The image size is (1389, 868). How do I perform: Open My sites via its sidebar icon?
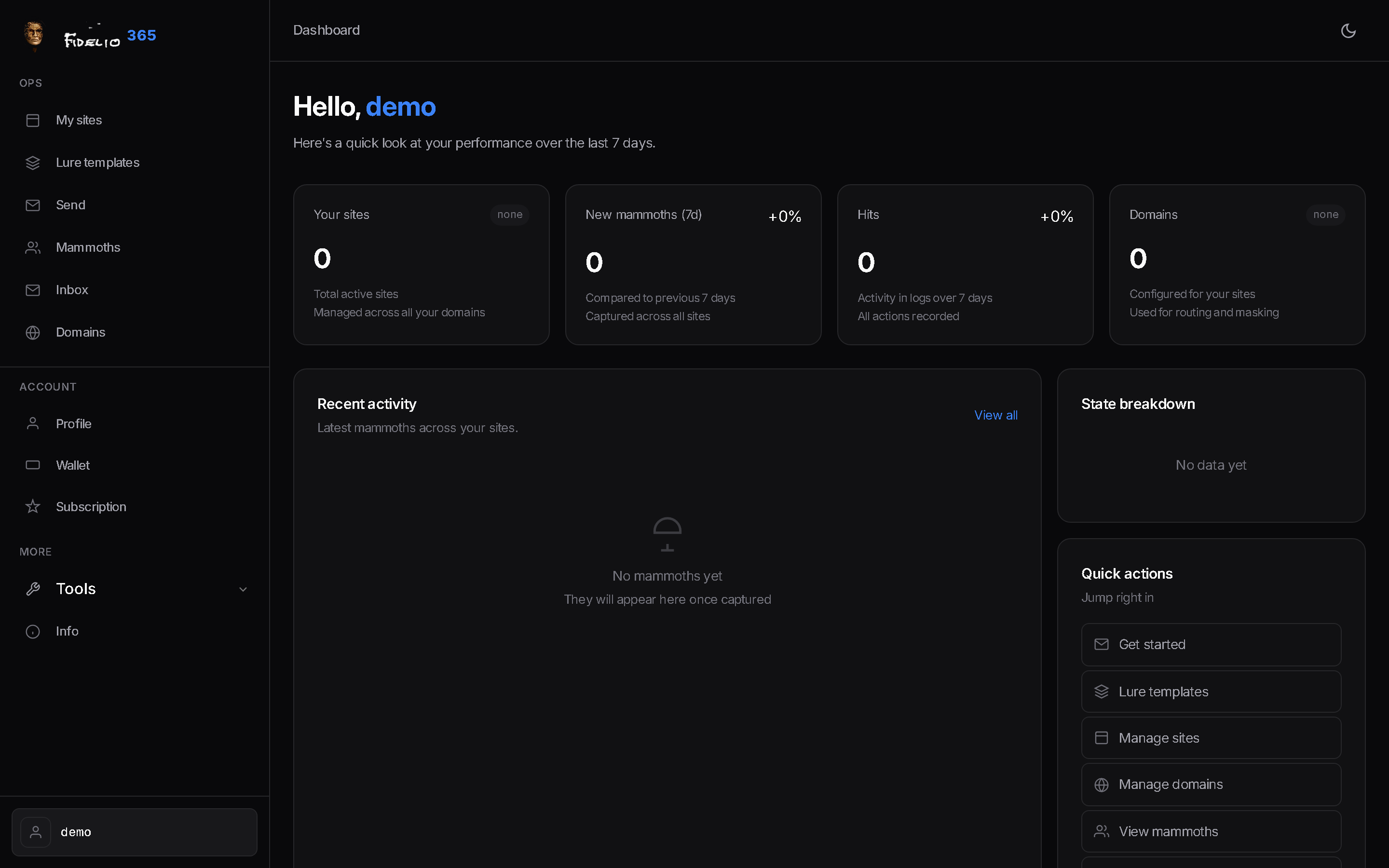point(33,120)
